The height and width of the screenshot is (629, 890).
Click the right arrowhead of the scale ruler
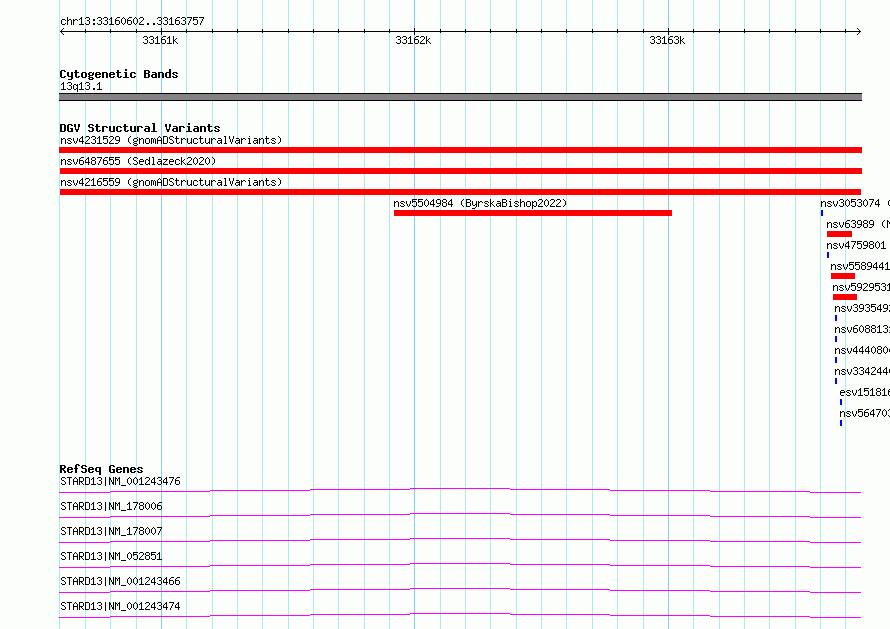859,32
